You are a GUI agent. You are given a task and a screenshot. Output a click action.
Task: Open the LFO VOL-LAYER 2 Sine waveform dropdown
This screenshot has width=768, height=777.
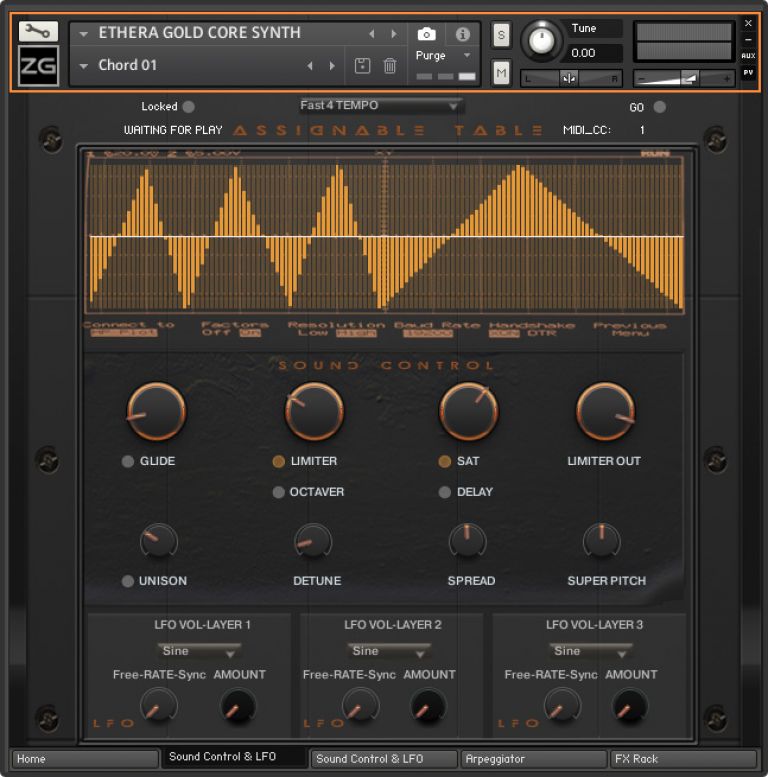point(389,651)
